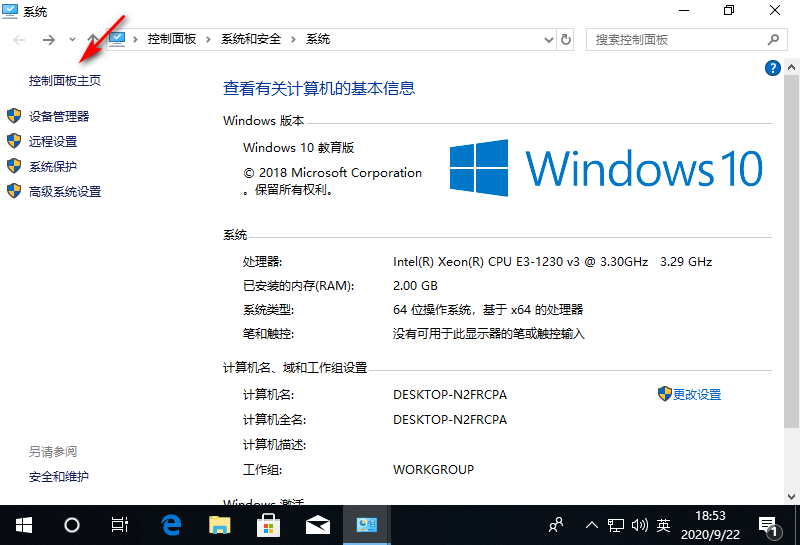Click the up-one-level arrow
Screen dimensions: 800x545
tap(92, 40)
